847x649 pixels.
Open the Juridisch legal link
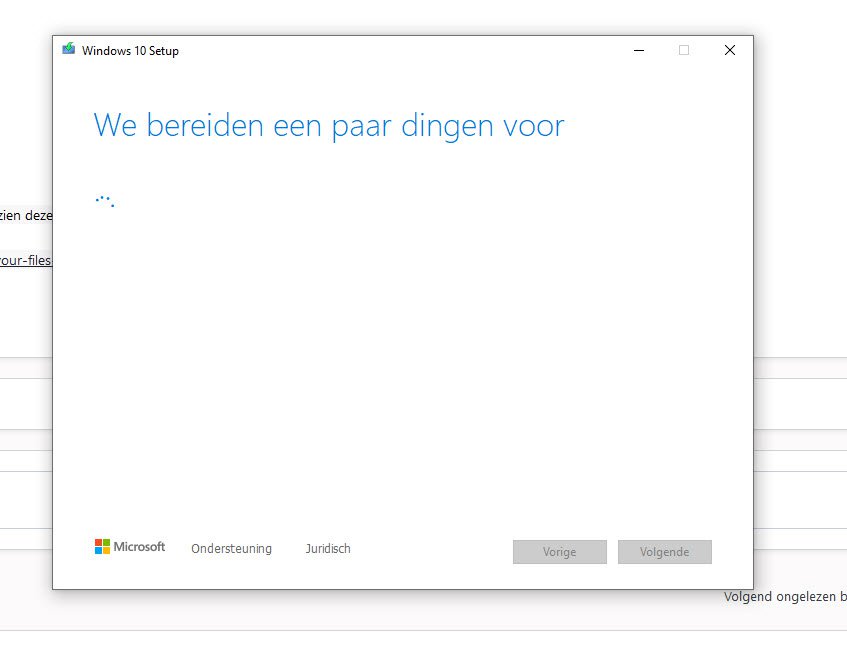(x=328, y=548)
